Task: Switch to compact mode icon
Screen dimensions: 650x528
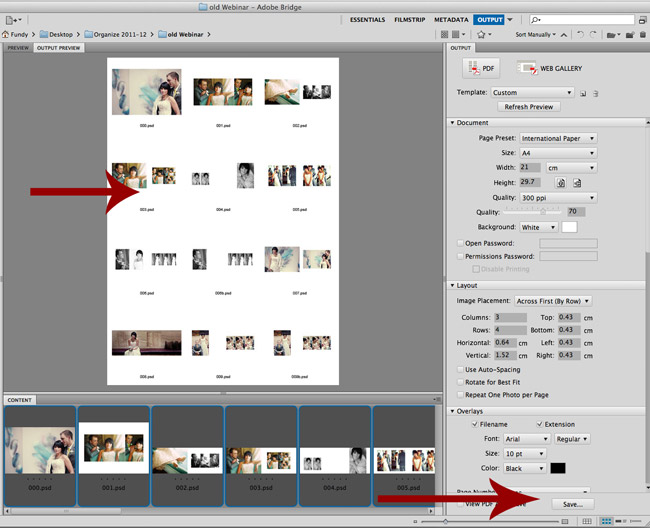Action: pos(643,19)
